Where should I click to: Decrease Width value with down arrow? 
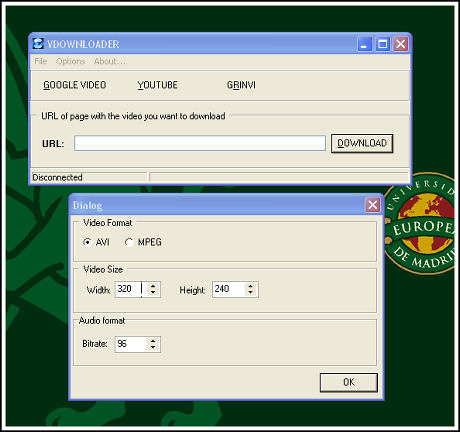pyautogui.click(x=153, y=293)
